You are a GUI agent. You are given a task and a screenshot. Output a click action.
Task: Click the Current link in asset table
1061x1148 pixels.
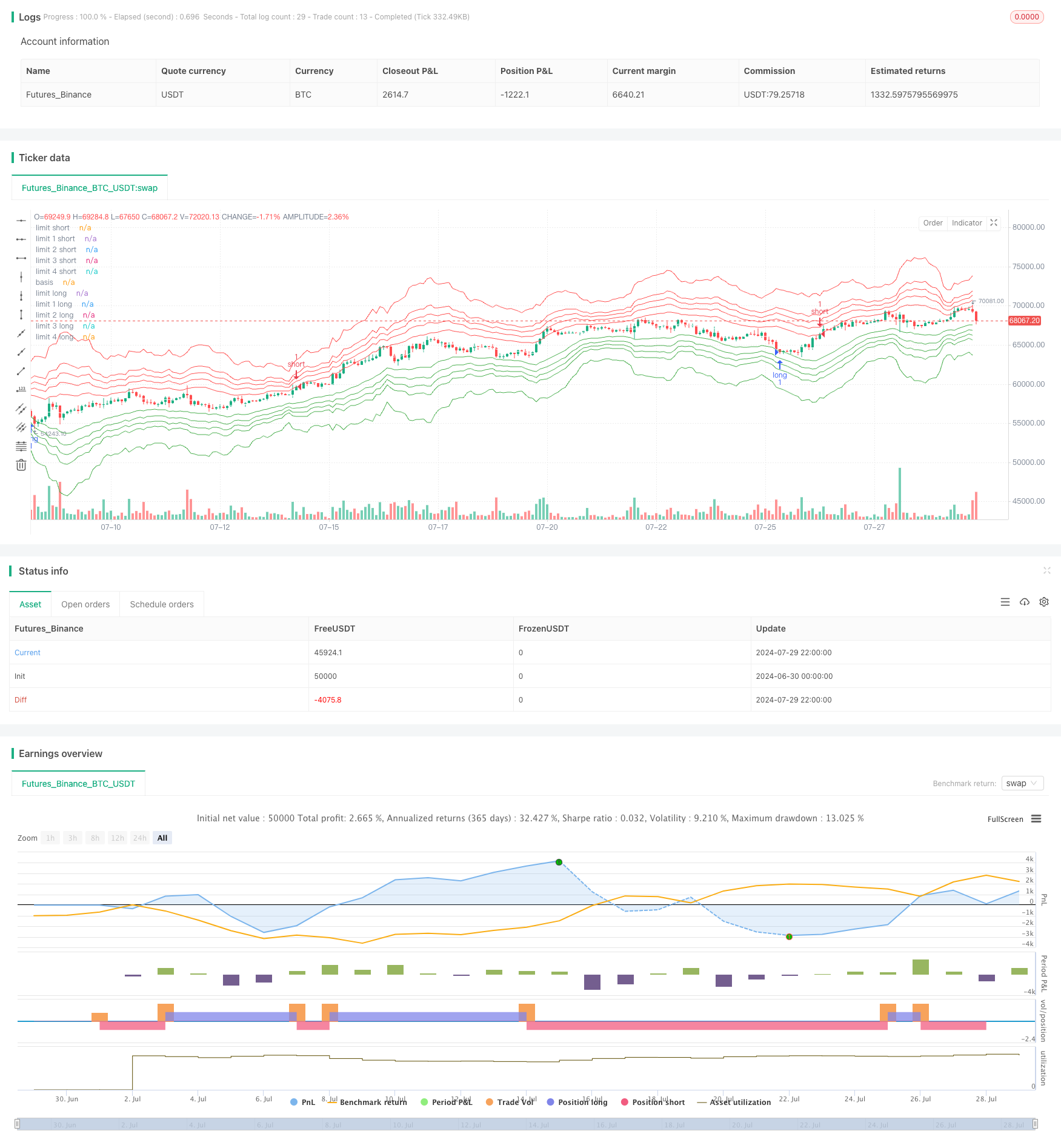[27, 653]
